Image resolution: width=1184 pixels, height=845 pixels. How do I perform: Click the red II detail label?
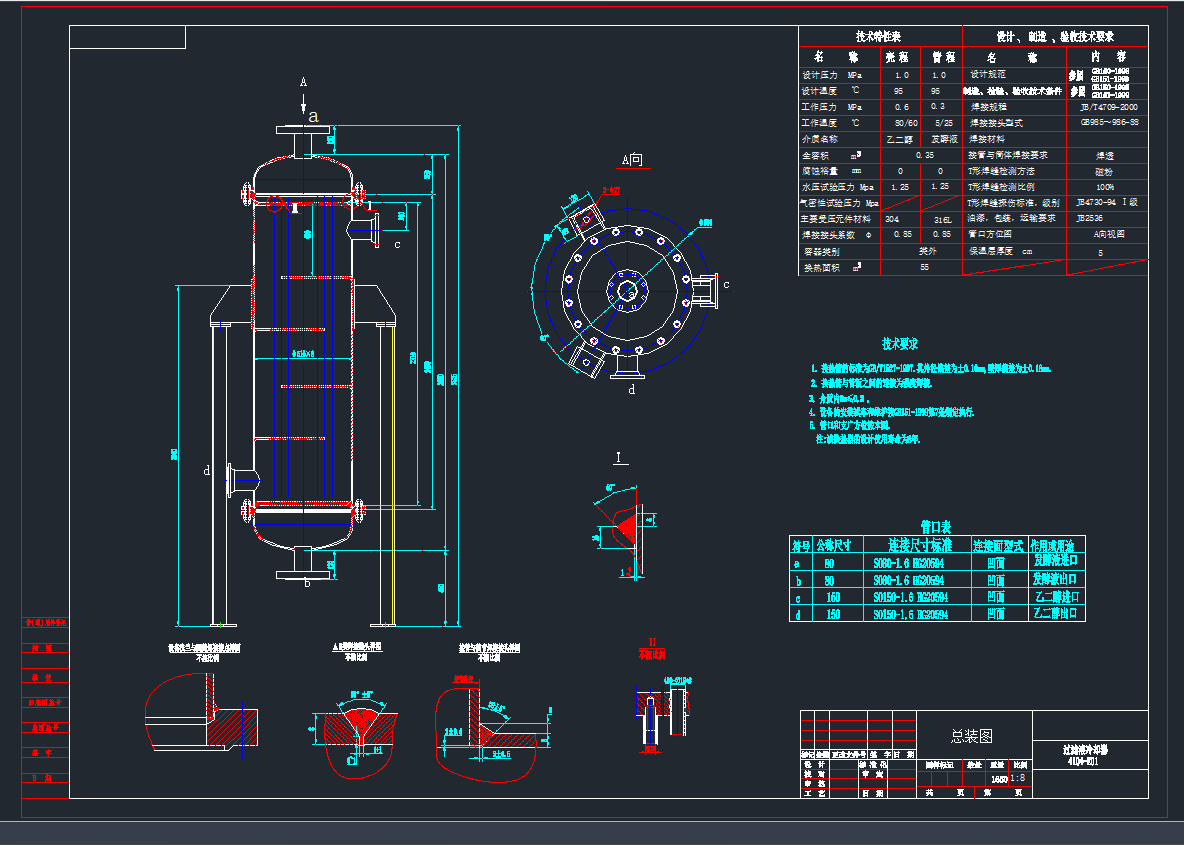coord(652,642)
